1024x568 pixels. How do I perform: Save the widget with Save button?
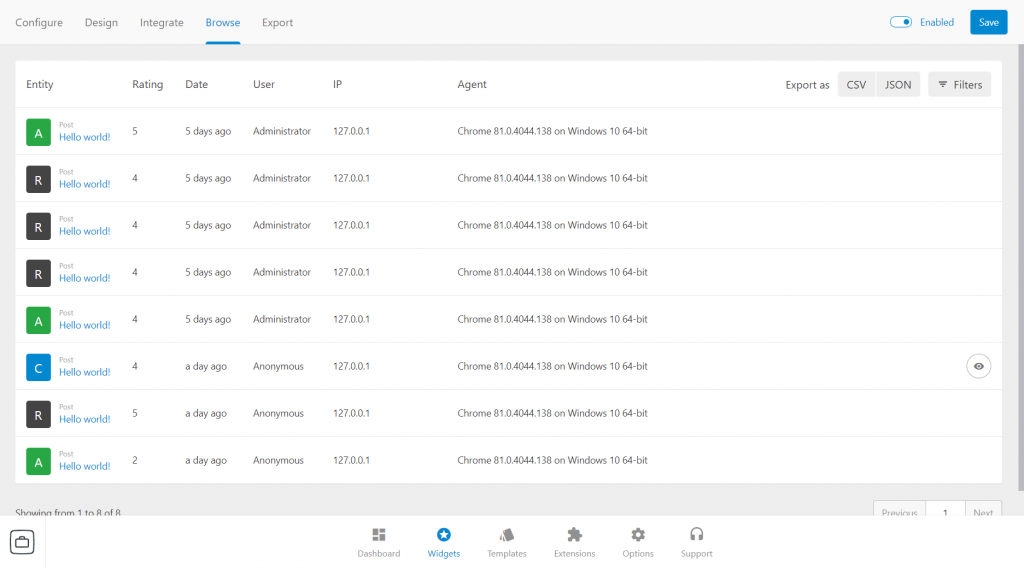pyautogui.click(x=988, y=22)
